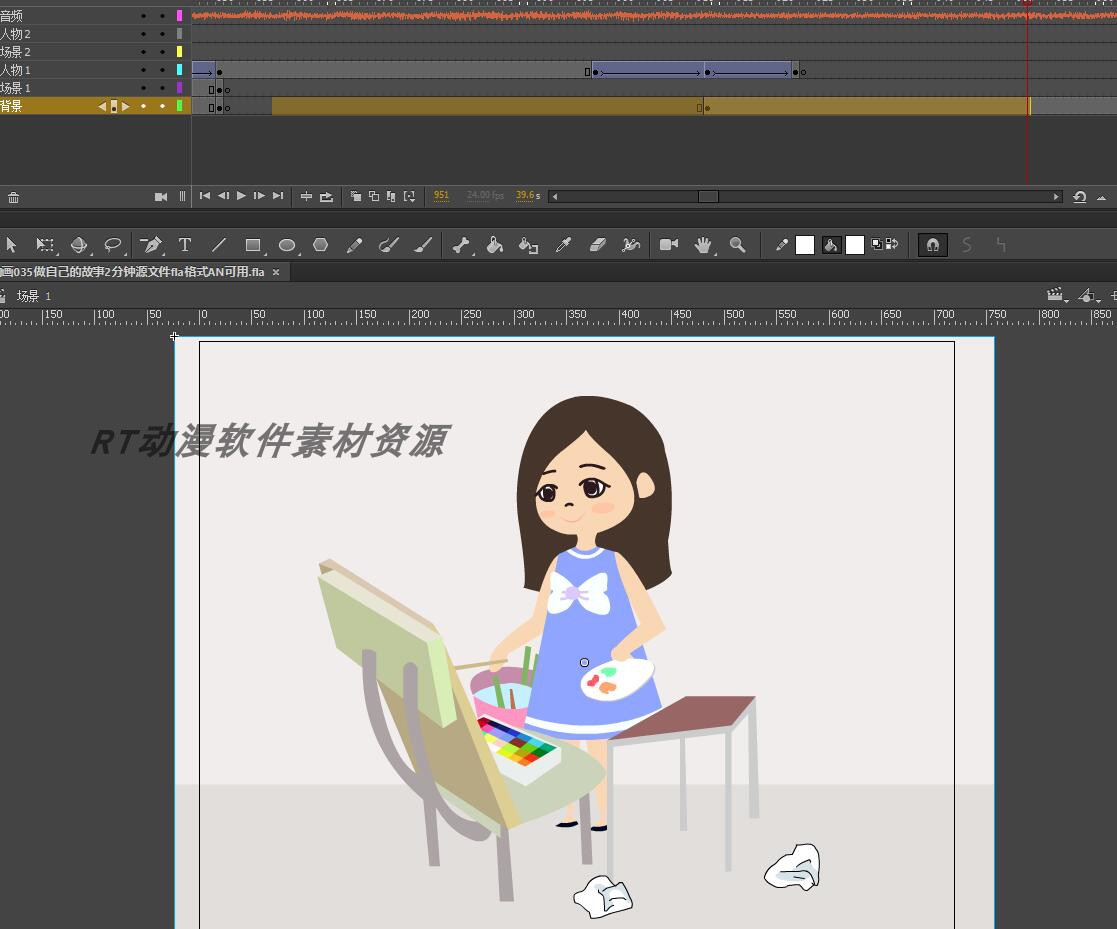Open the fill color picker dropdown

point(853,245)
